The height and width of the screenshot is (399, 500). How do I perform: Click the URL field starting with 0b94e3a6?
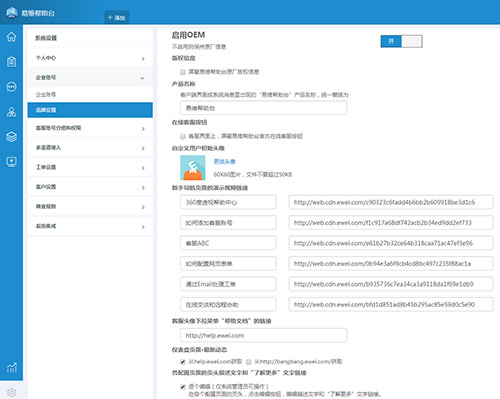(x=391, y=264)
